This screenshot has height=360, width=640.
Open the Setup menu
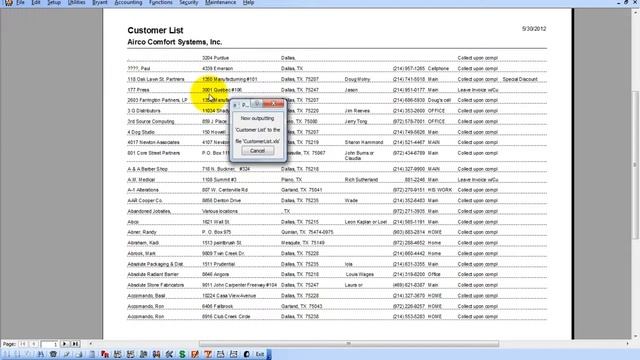pos(54,2)
